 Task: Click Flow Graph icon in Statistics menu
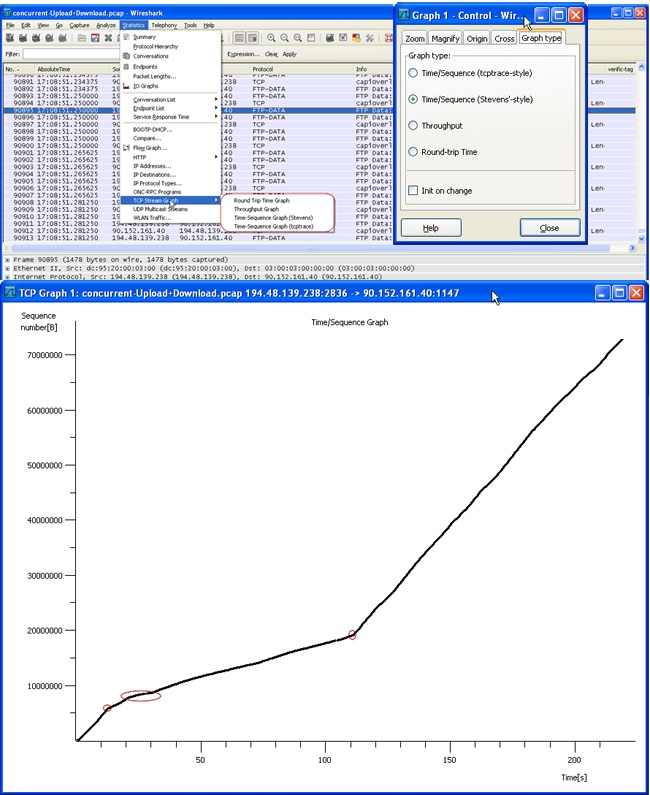[126, 148]
